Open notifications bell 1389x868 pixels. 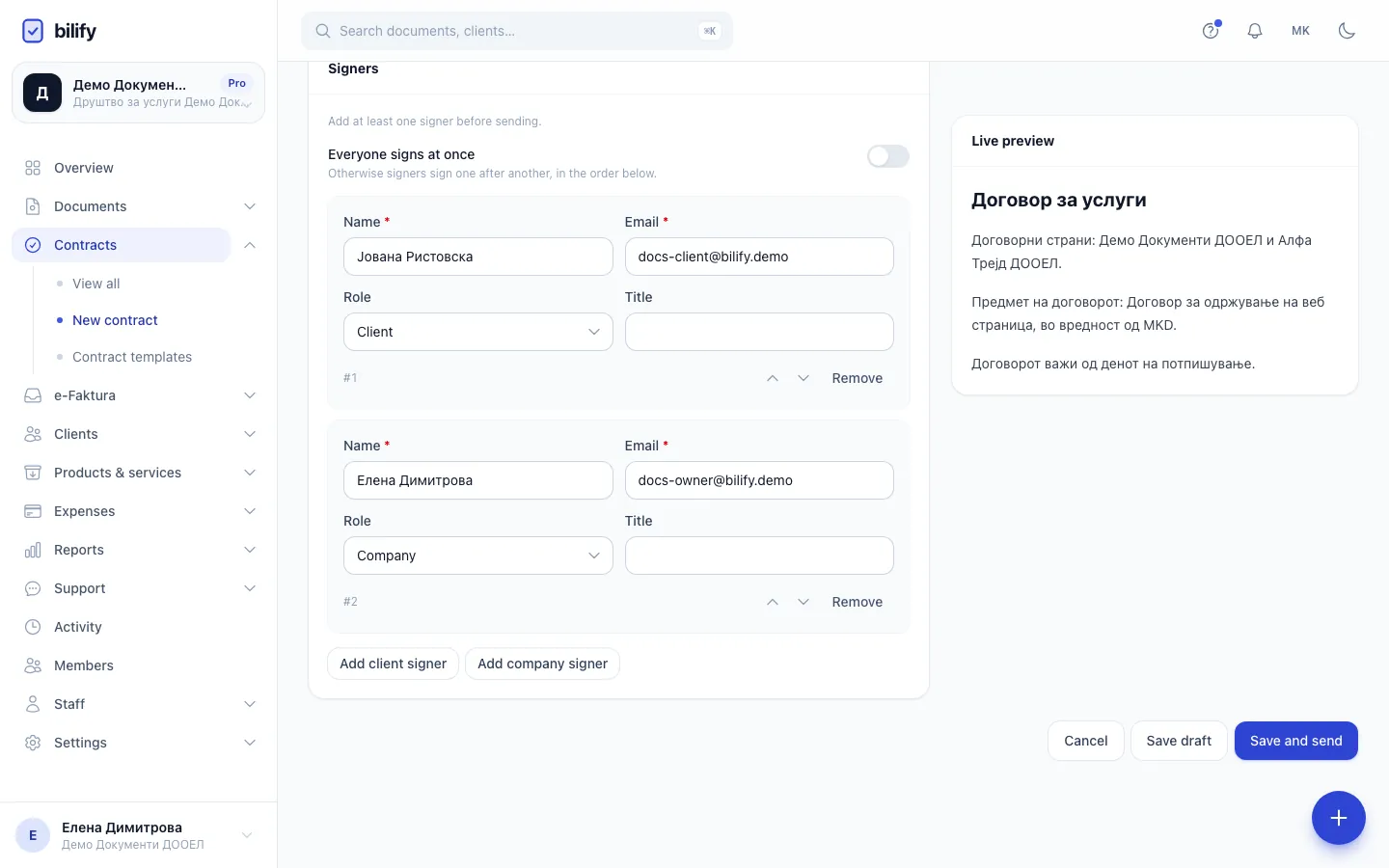pyautogui.click(x=1255, y=31)
